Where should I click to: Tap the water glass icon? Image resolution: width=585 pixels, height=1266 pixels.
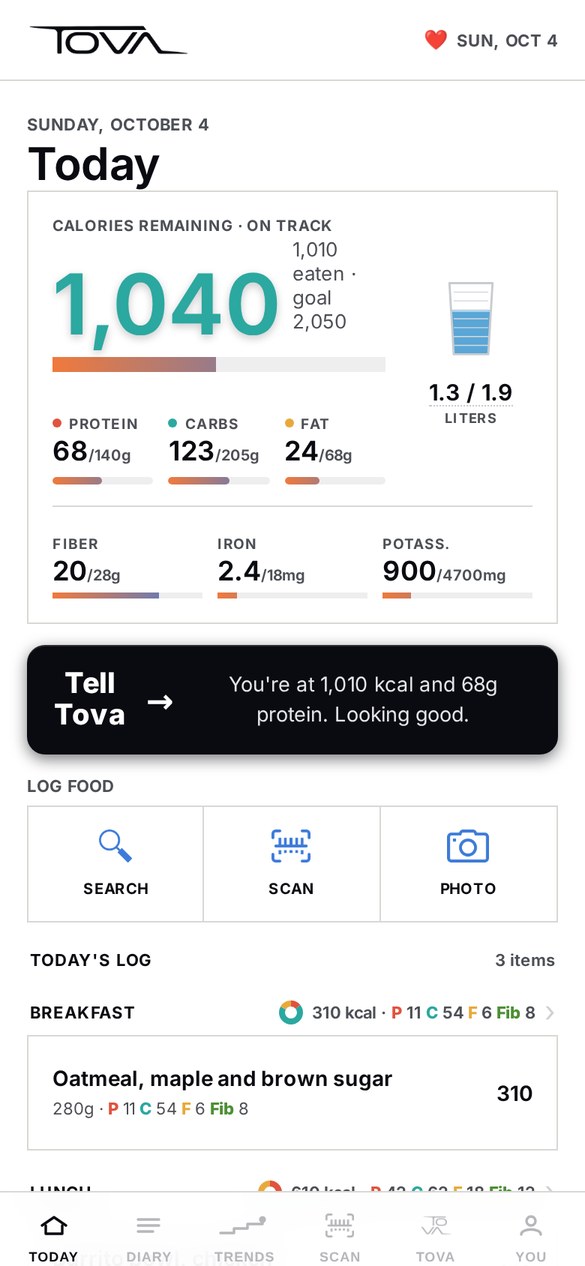(x=470, y=318)
